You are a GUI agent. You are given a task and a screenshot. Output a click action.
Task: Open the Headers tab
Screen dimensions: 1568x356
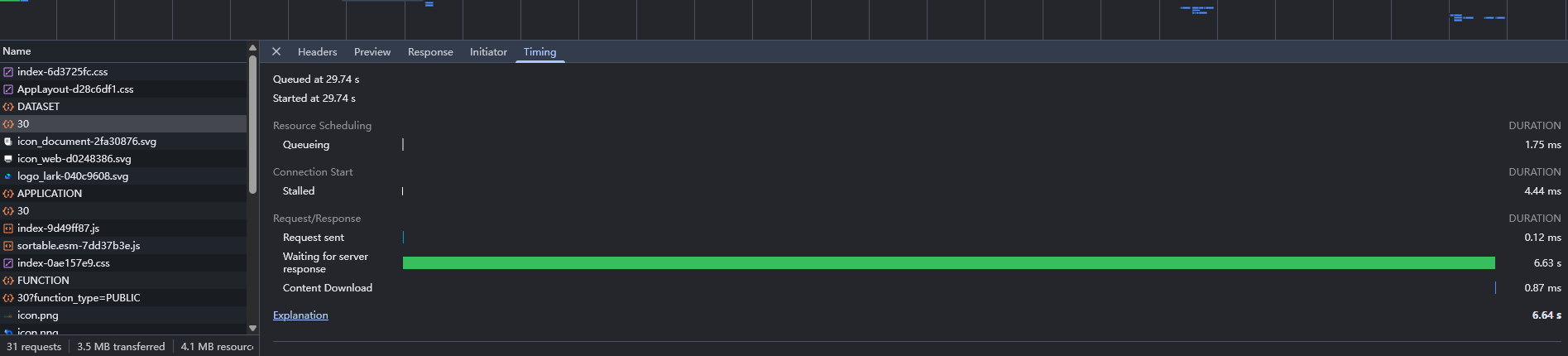318,51
